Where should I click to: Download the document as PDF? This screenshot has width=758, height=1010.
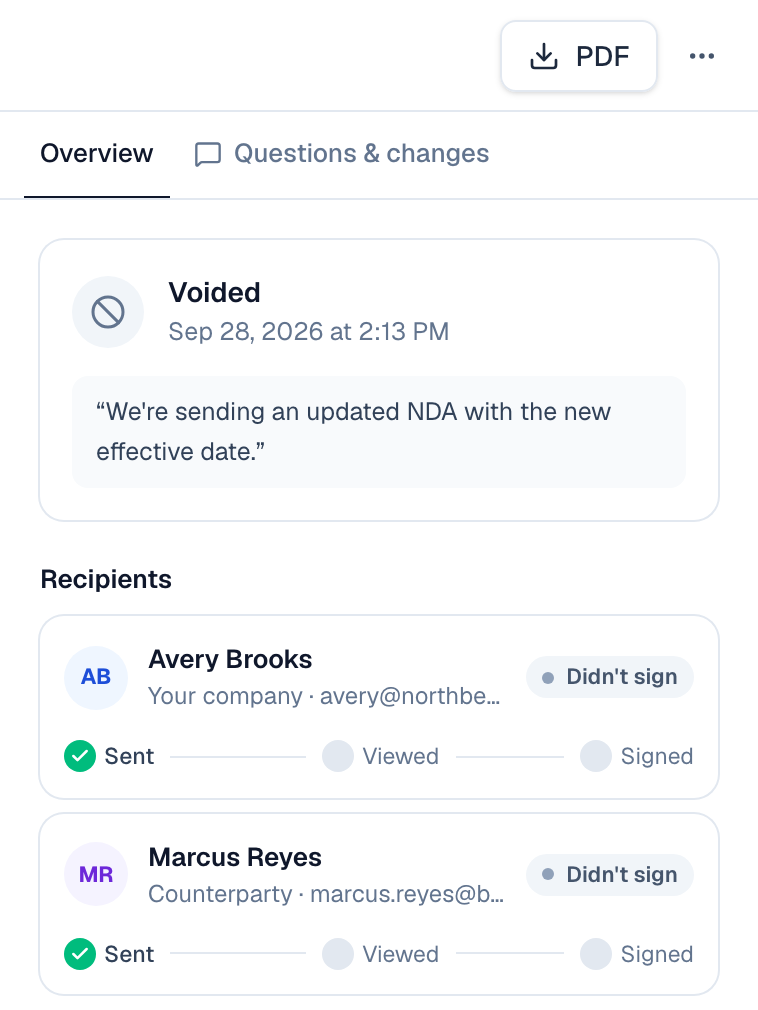point(579,56)
